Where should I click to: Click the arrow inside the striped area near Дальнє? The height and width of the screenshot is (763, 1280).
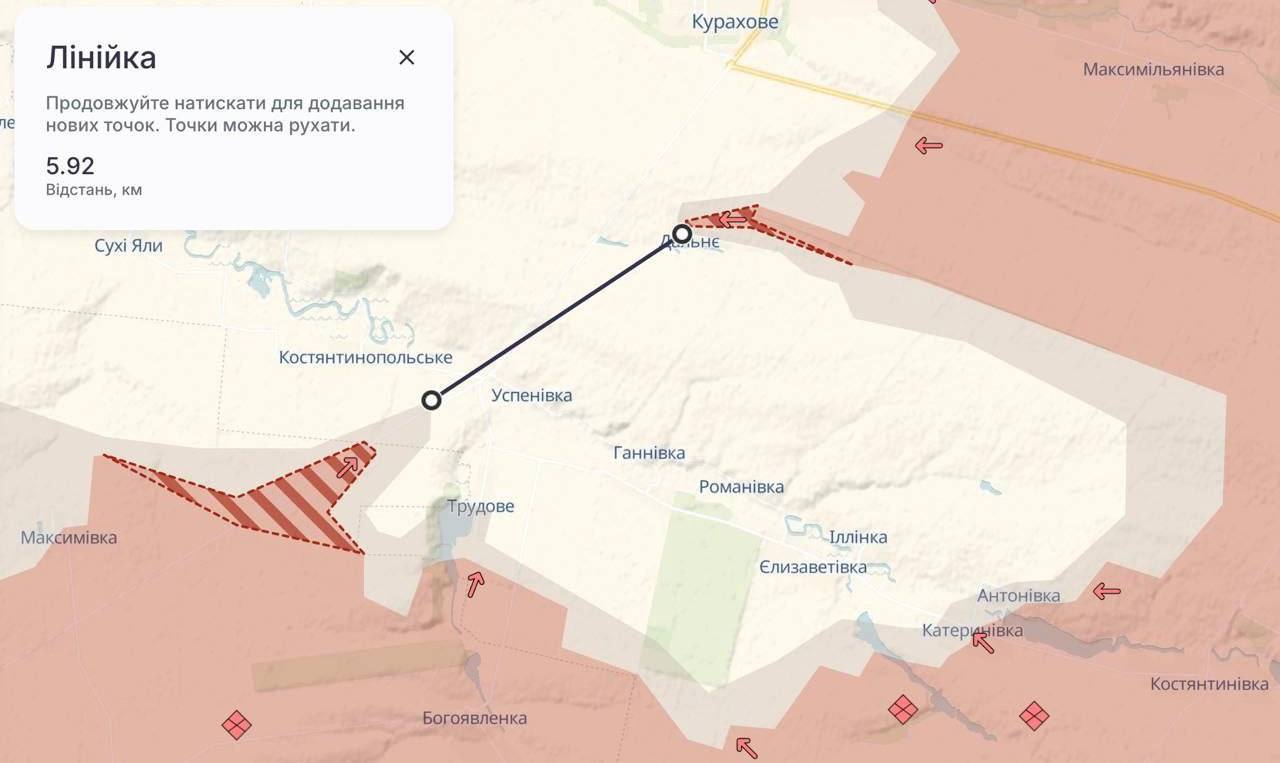tap(735, 218)
